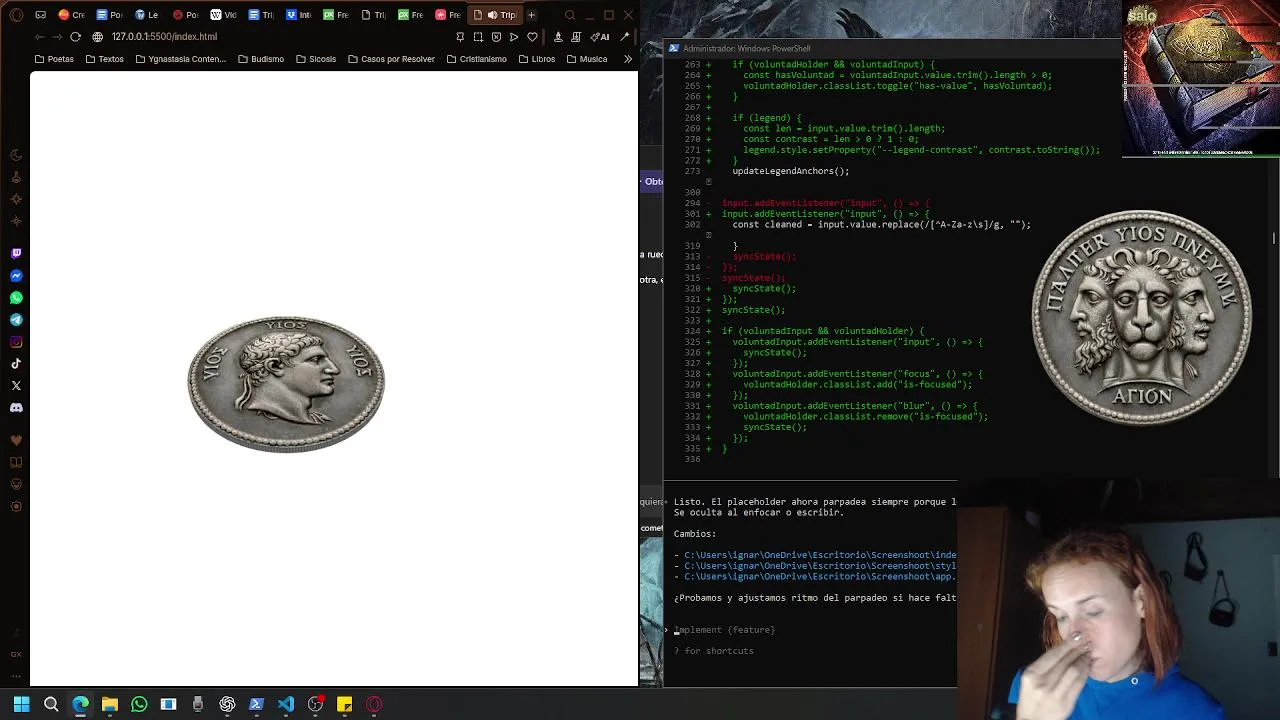
Task: Search open tabs with magnifier icon
Action: coord(570,15)
